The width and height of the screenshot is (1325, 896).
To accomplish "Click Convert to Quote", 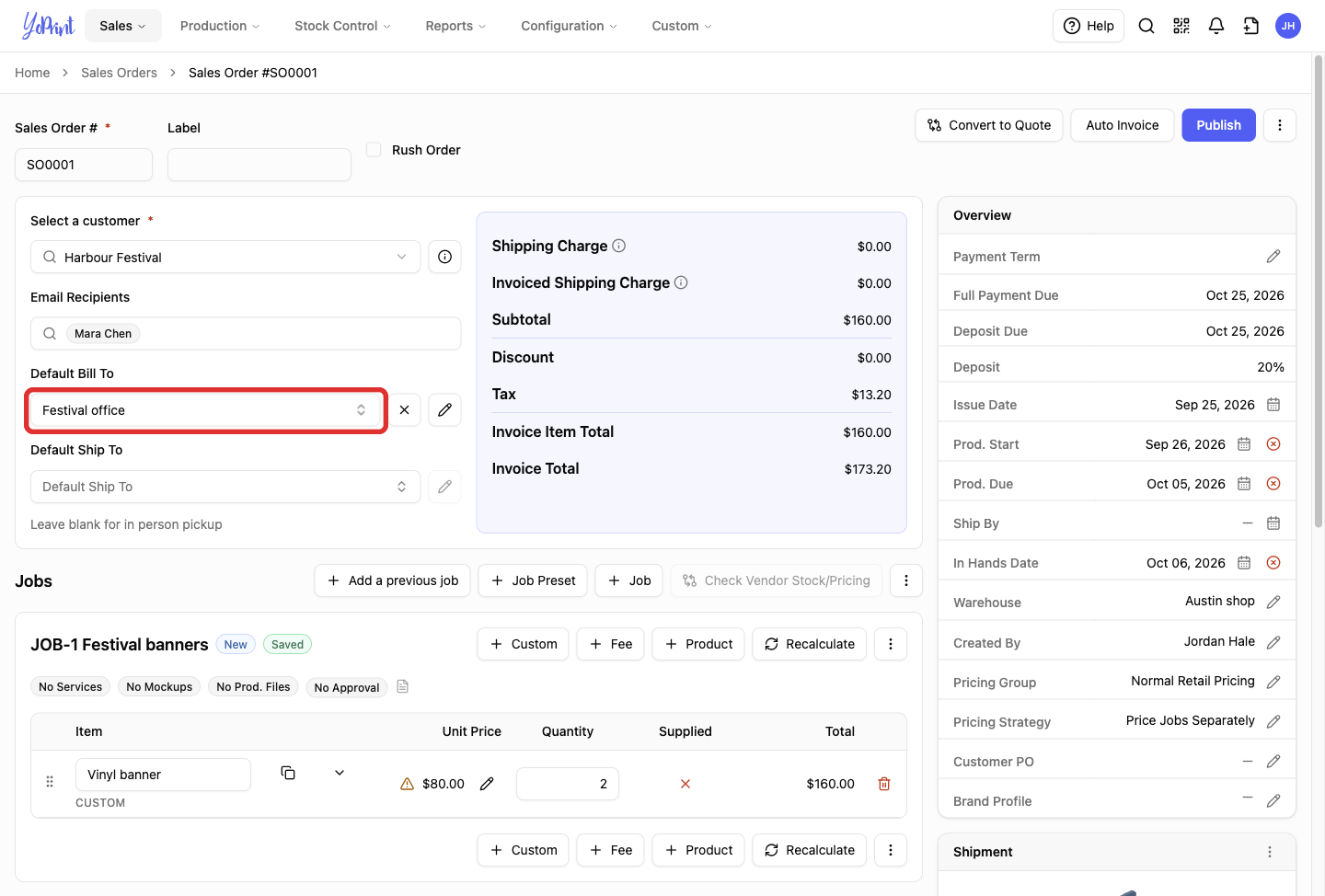I will point(989,125).
